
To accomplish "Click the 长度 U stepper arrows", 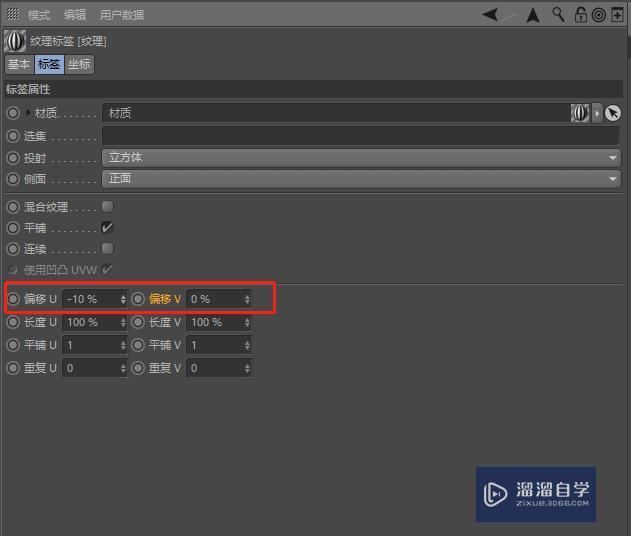I will [x=123, y=322].
